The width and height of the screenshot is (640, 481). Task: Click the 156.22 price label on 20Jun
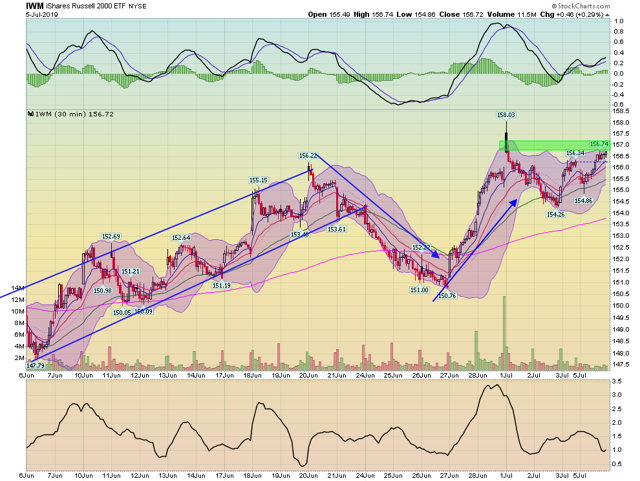pyautogui.click(x=308, y=156)
